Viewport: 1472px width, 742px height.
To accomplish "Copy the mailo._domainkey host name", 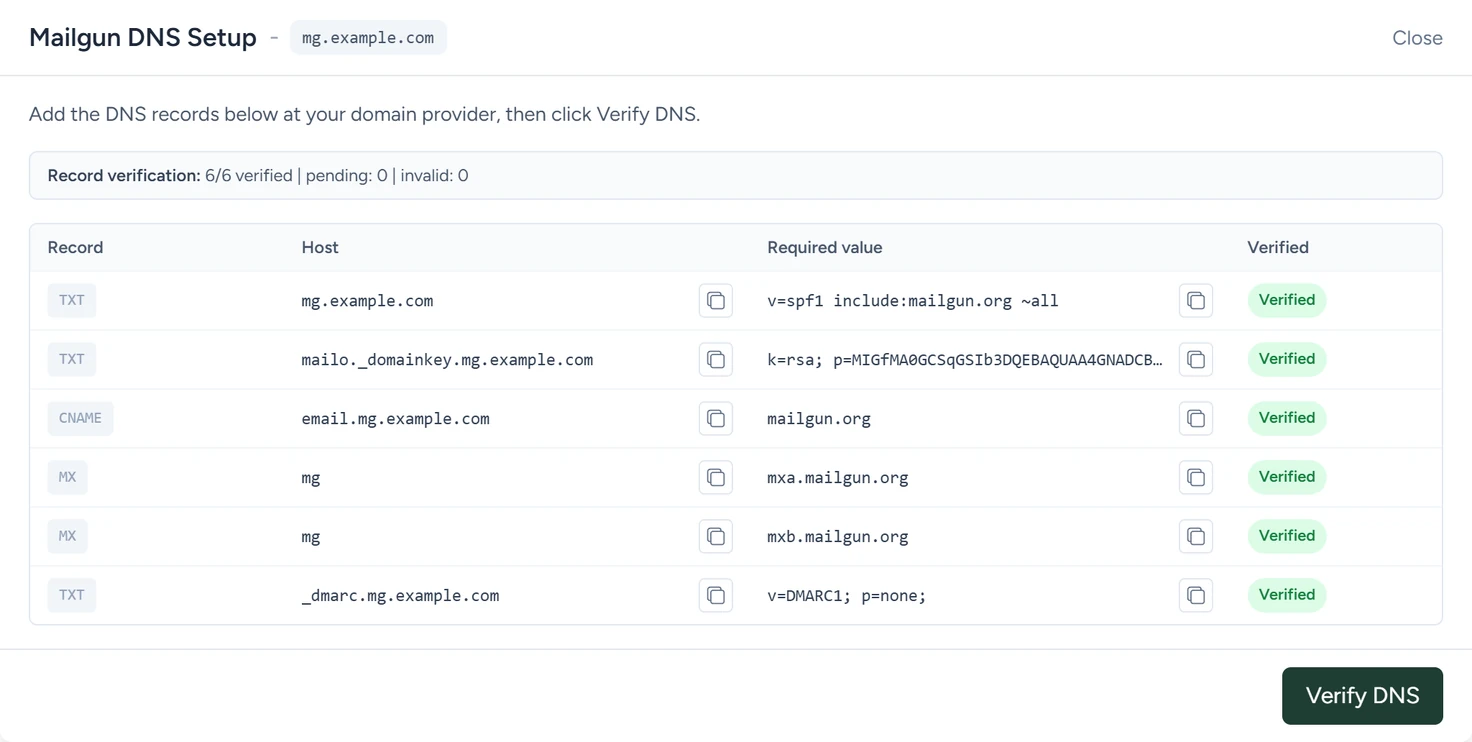I will point(716,359).
